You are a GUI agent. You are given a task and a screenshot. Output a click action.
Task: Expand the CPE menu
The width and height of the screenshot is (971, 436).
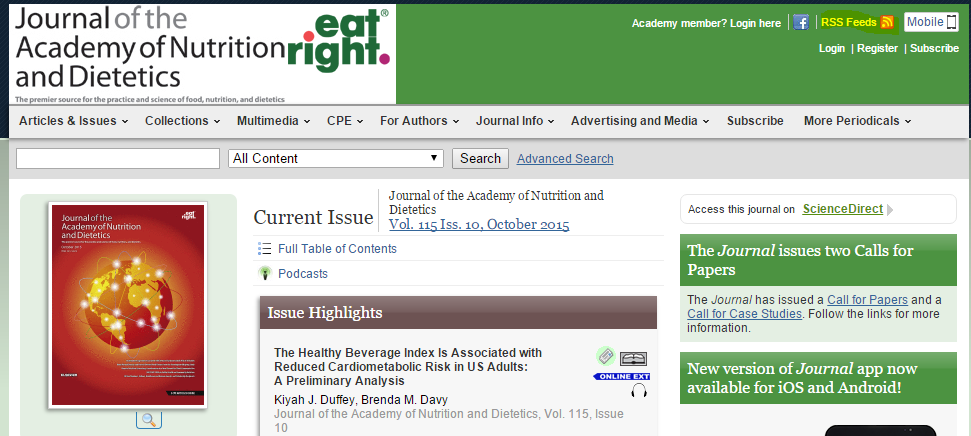click(346, 121)
